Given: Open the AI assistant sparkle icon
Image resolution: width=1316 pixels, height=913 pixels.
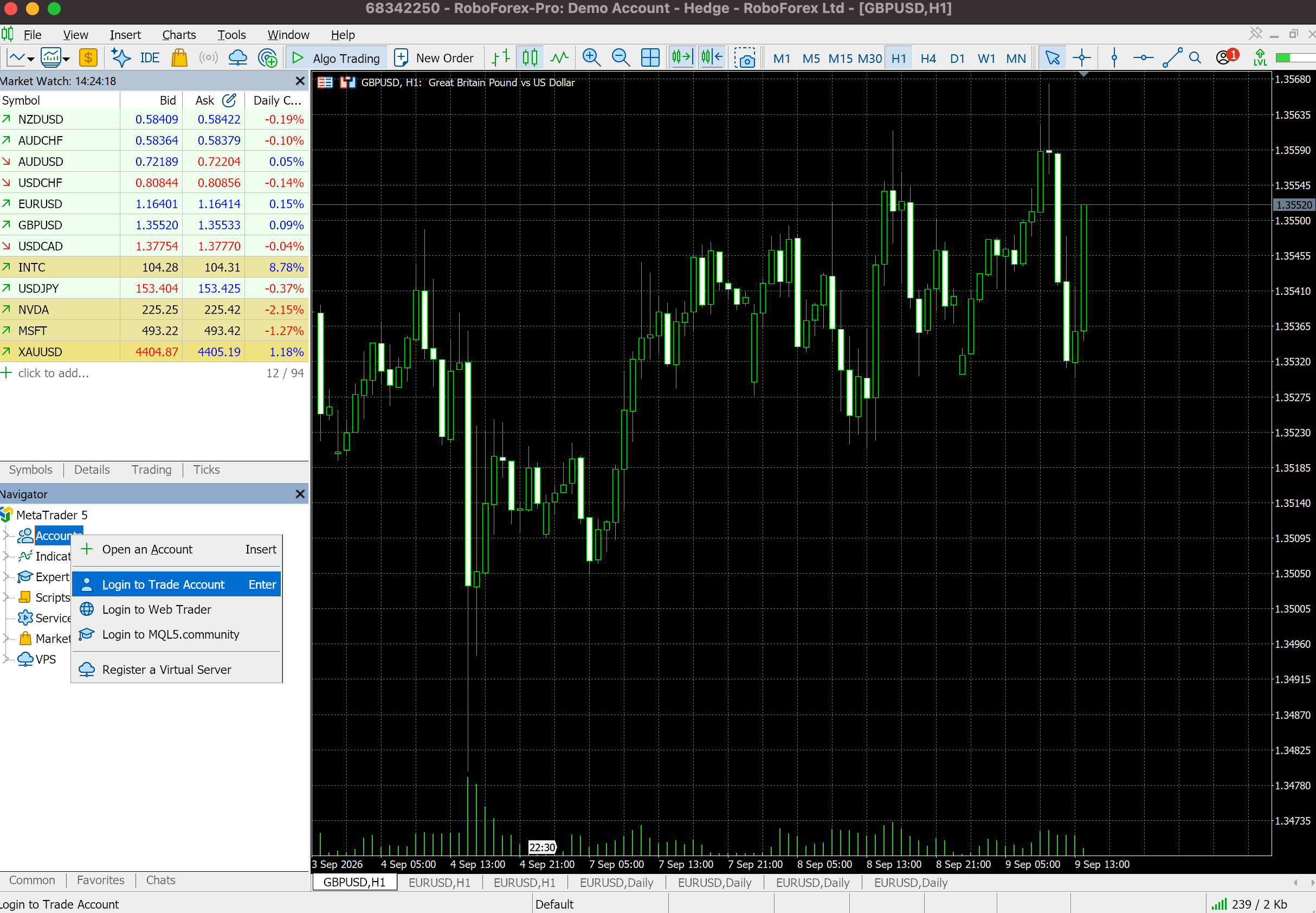Looking at the screenshot, I should (x=120, y=58).
